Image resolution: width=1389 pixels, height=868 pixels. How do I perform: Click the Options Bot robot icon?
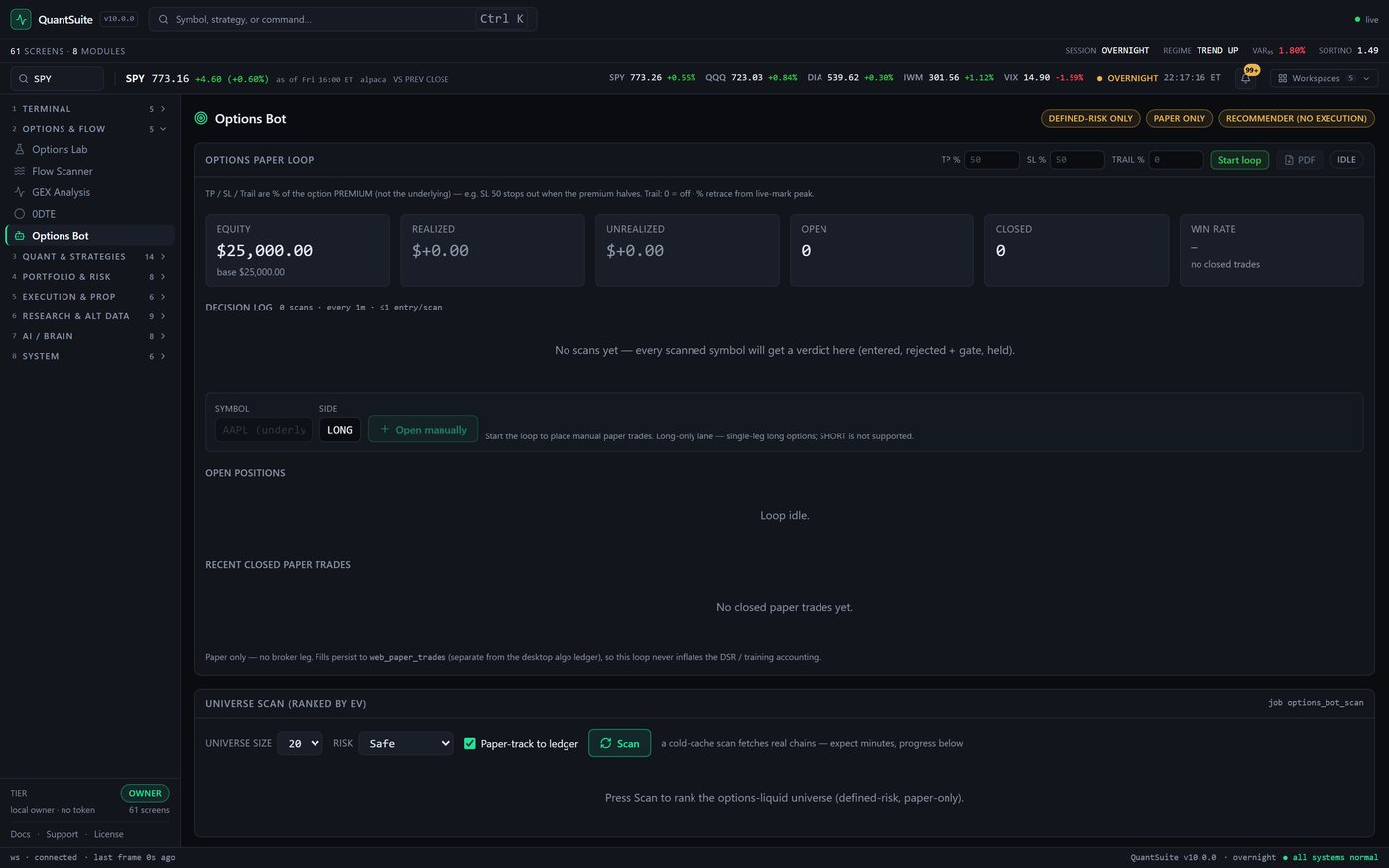tap(20, 236)
